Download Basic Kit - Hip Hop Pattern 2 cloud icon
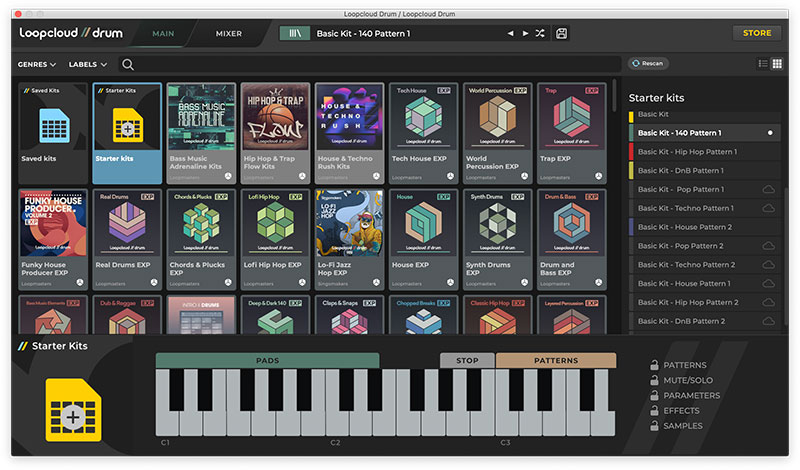The height and width of the screenshot is (470, 800). 768,303
